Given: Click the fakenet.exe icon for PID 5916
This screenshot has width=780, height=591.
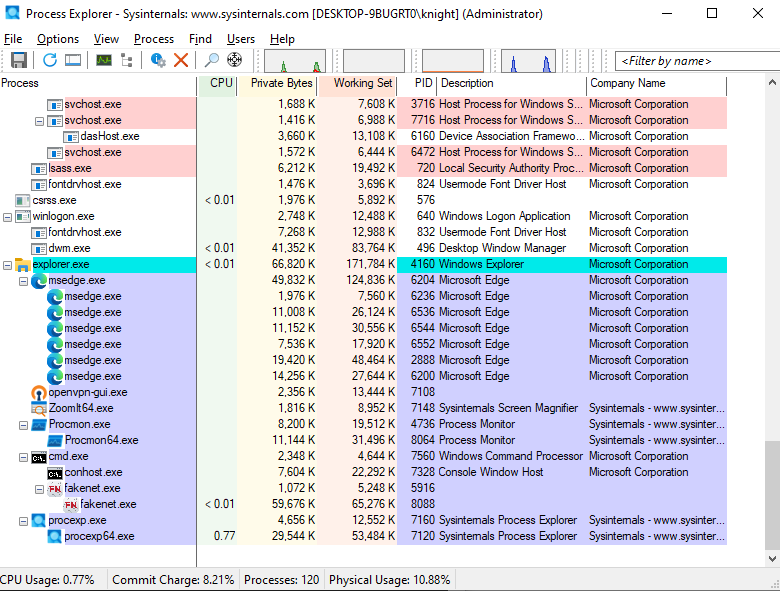Looking at the screenshot, I should (55, 489).
